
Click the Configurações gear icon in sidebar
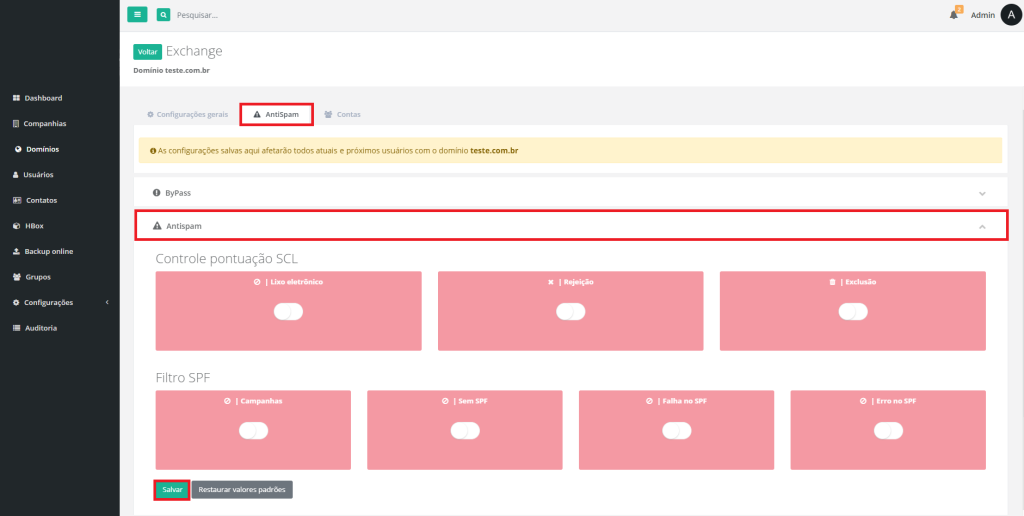coord(17,302)
